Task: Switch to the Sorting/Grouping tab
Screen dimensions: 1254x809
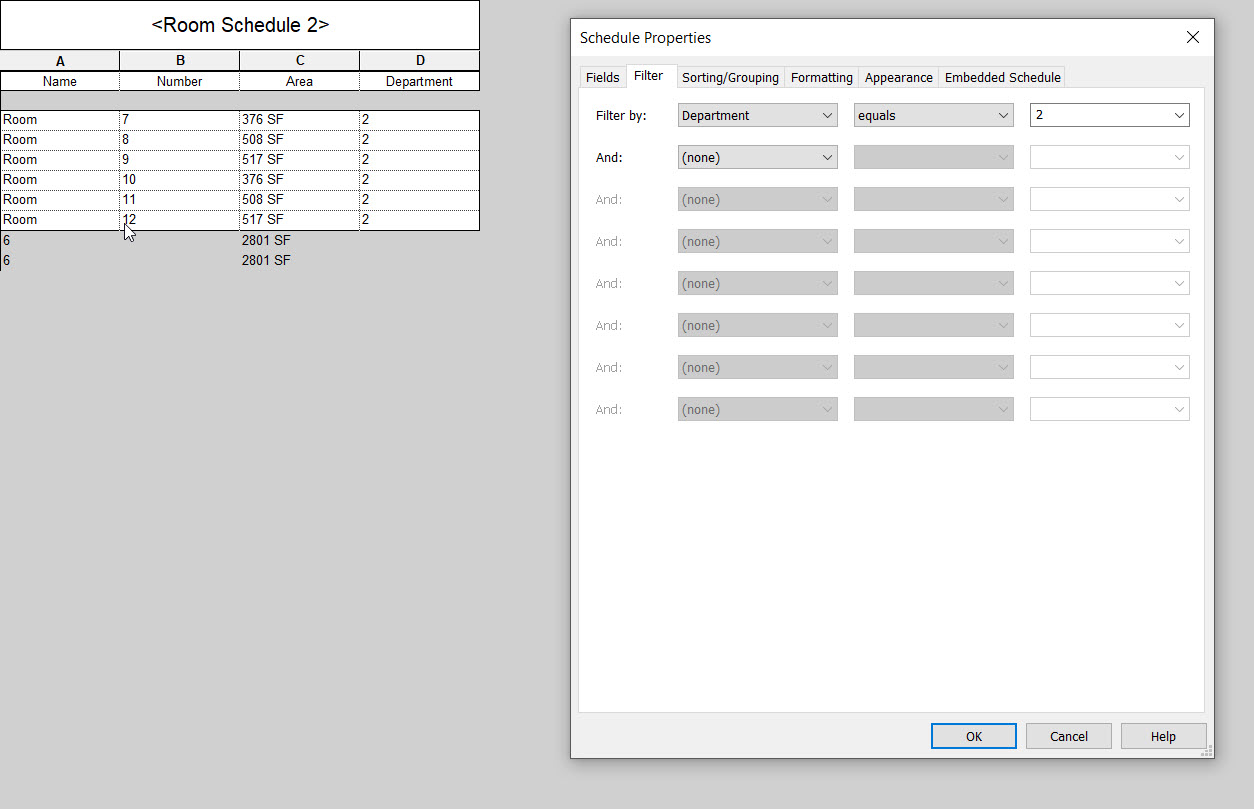Action: coord(730,76)
